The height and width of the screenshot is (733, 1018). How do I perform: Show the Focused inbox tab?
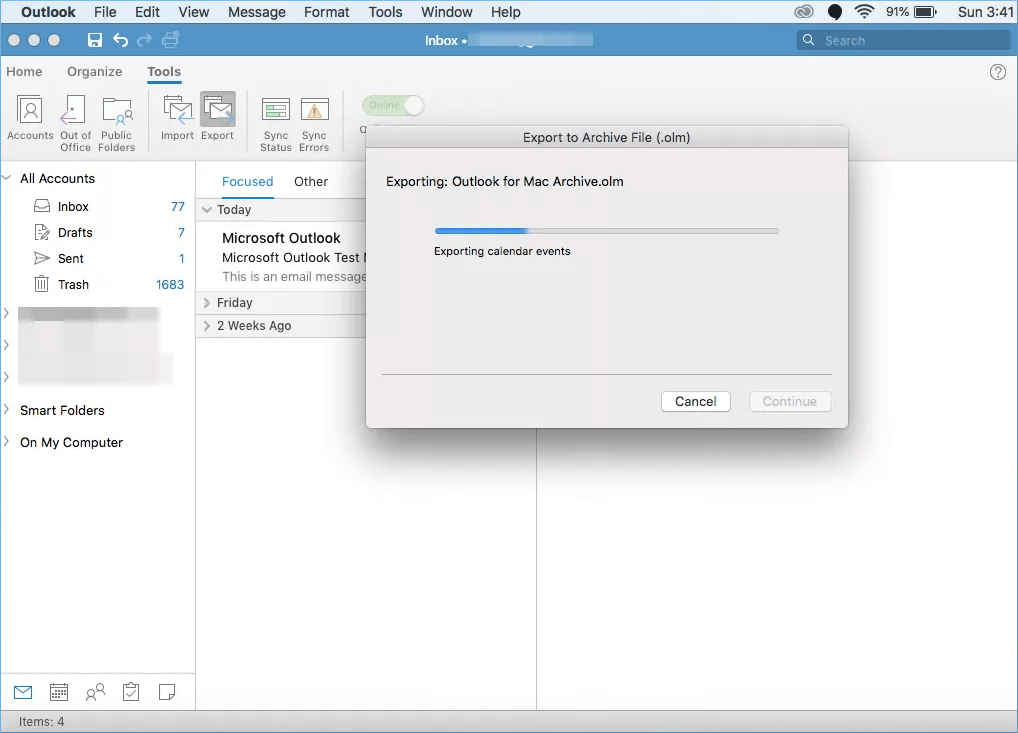[247, 182]
